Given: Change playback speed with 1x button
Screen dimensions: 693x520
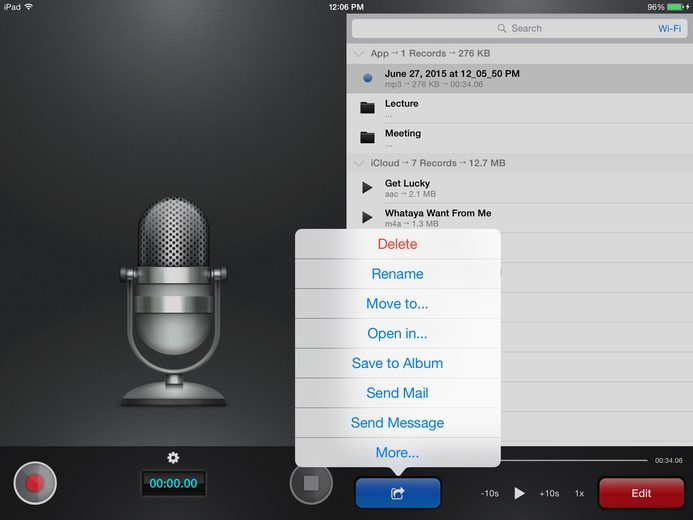Looking at the screenshot, I should (579, 493).
